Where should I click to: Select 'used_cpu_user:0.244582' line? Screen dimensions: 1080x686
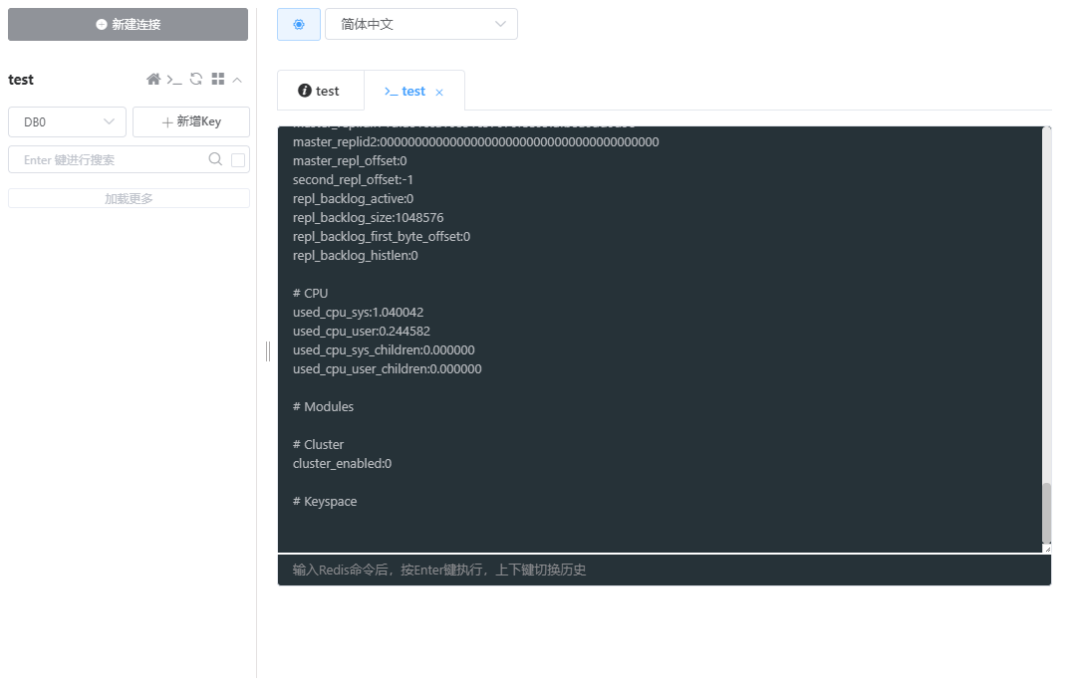tap(362, 331)
